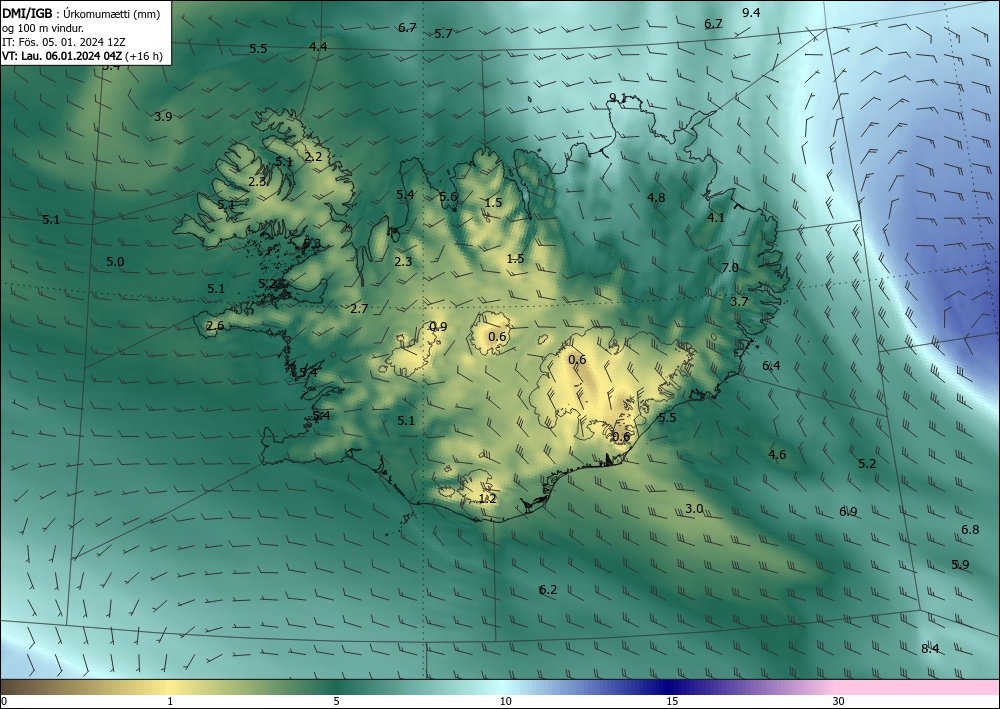The width and height of the screenshot is (1000, 709).
Task: Click the 3.7 value label
Action: (739, 302)
